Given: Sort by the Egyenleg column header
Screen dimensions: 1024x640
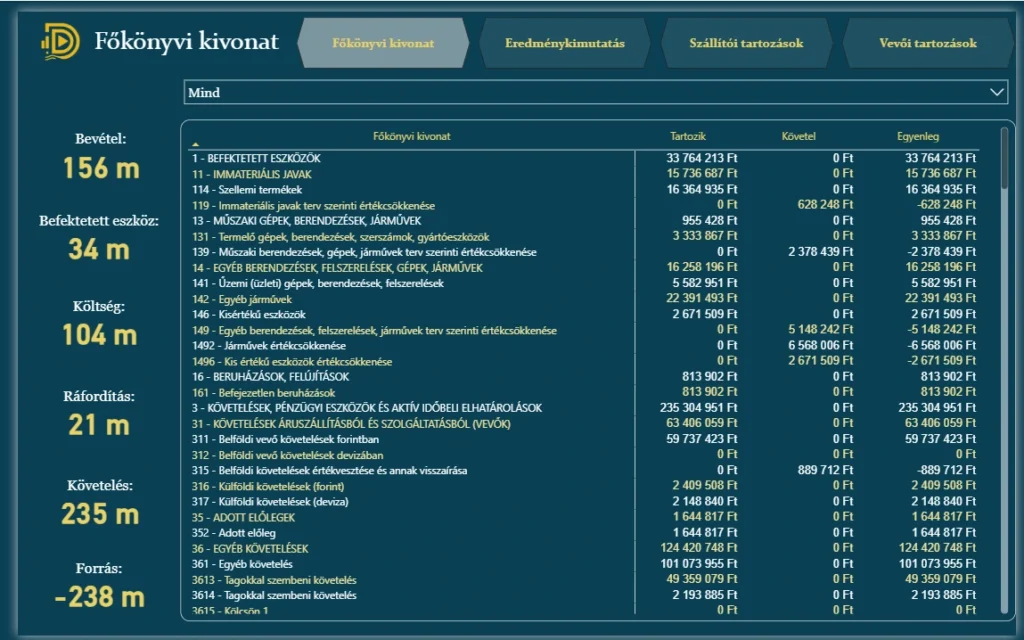Looking at the screenshot, I should click(x=917, y=136).
